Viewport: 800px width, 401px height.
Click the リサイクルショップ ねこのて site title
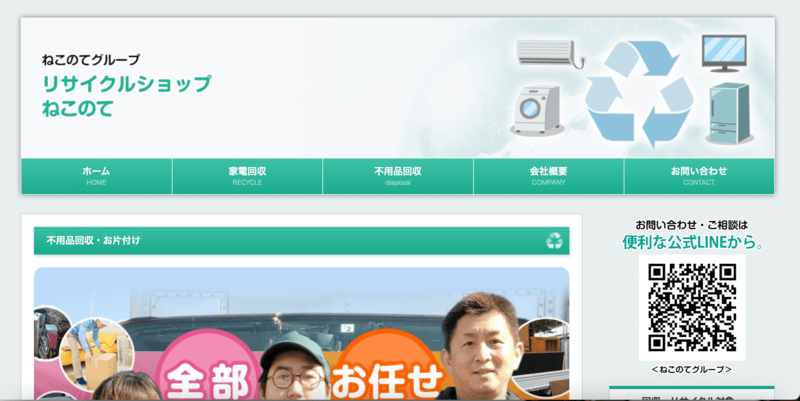pos(126,96)
